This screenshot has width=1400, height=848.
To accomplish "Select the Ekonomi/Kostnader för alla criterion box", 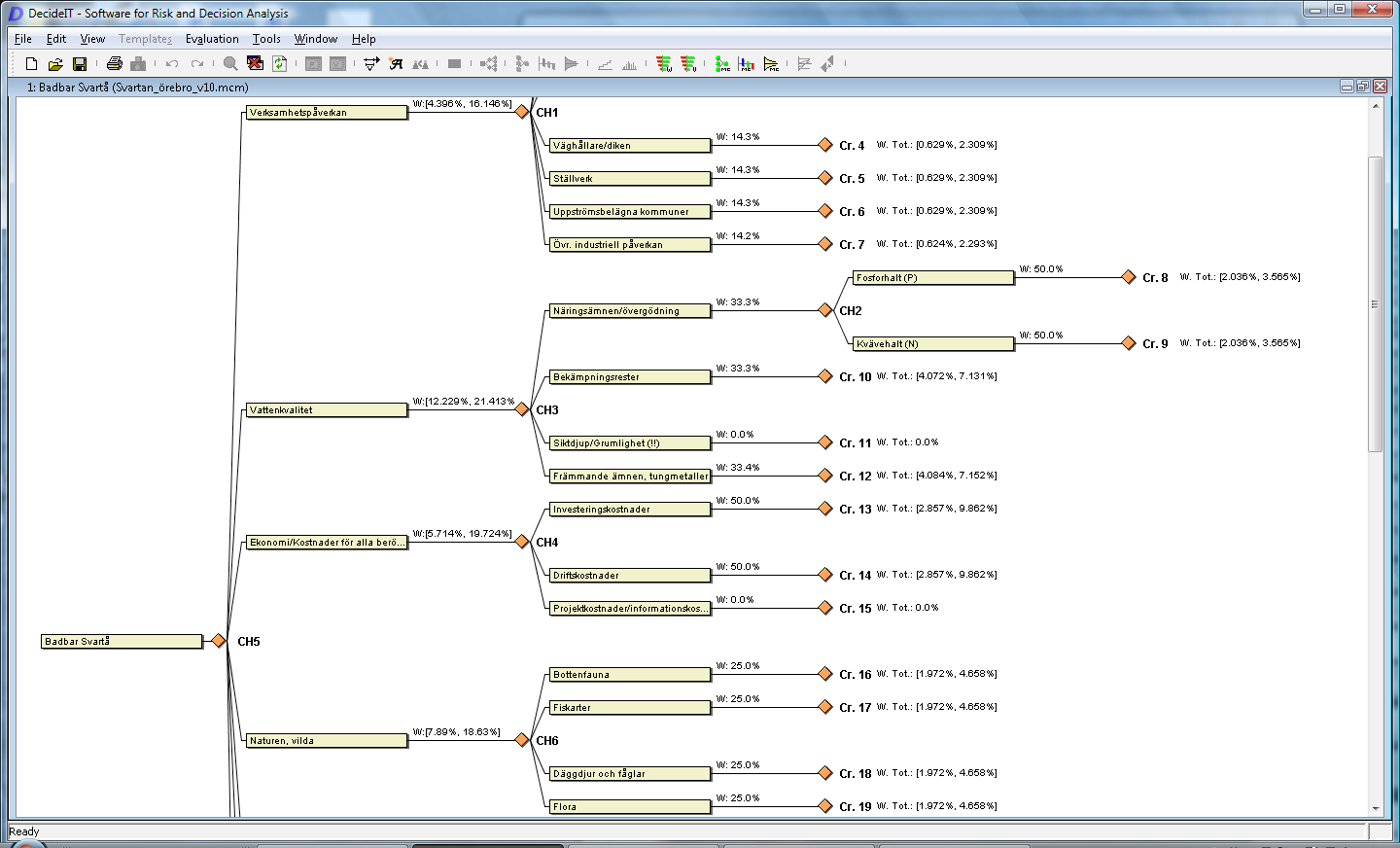I will tap(327, 542).
